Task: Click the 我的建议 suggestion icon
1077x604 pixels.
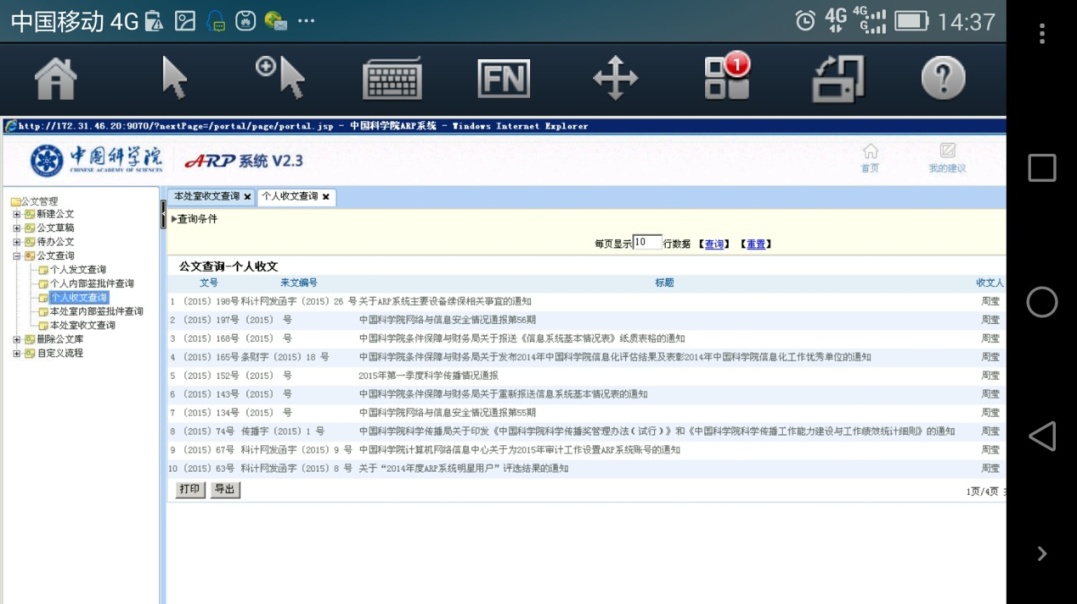Action: point(947,157)
